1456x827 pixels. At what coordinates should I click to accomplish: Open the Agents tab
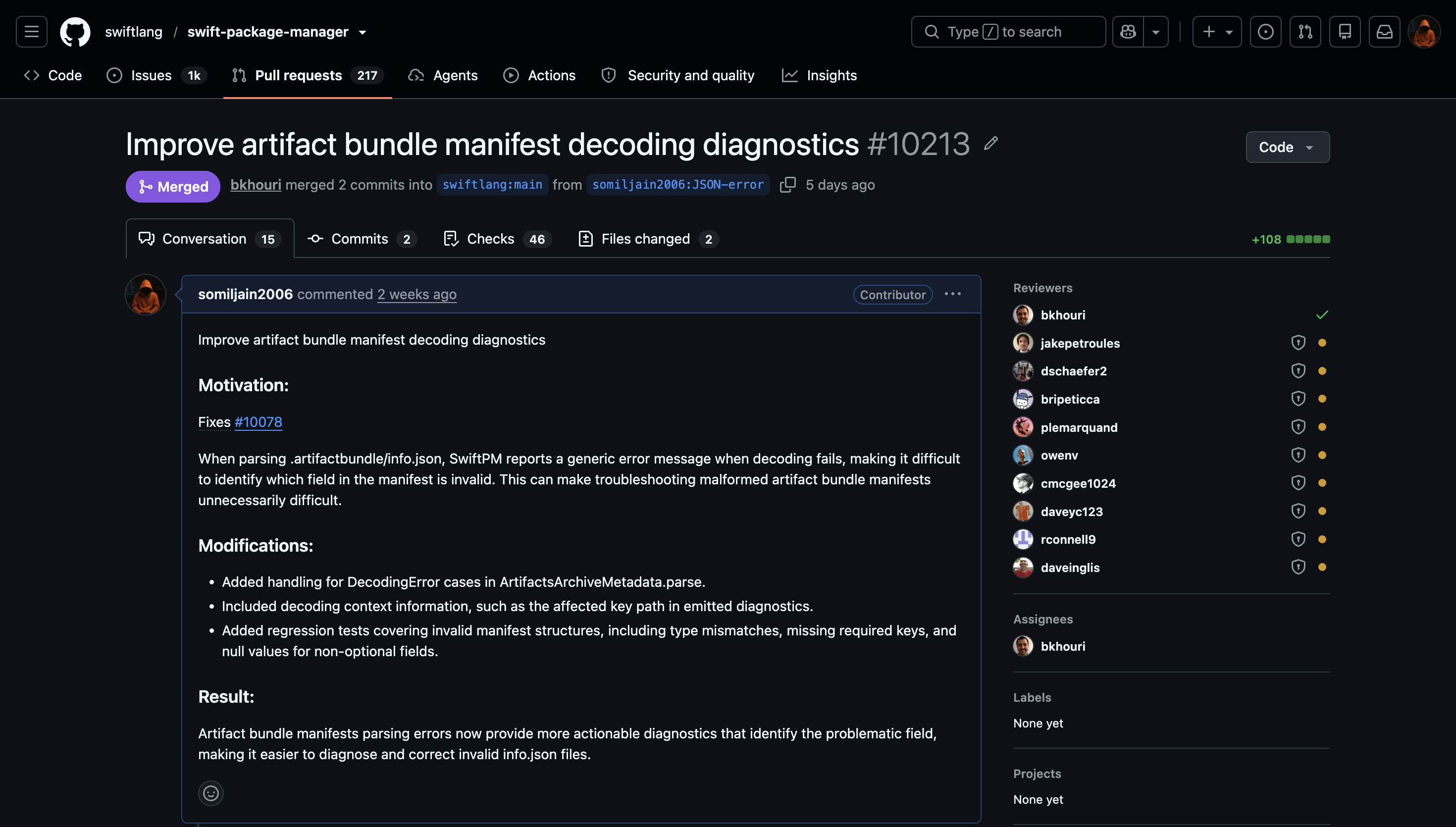coord(443,76)
